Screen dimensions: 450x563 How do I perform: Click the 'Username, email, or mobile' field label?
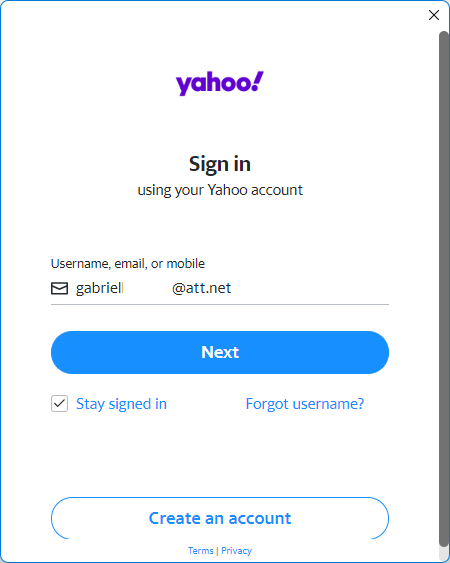(x=128, y=264)
